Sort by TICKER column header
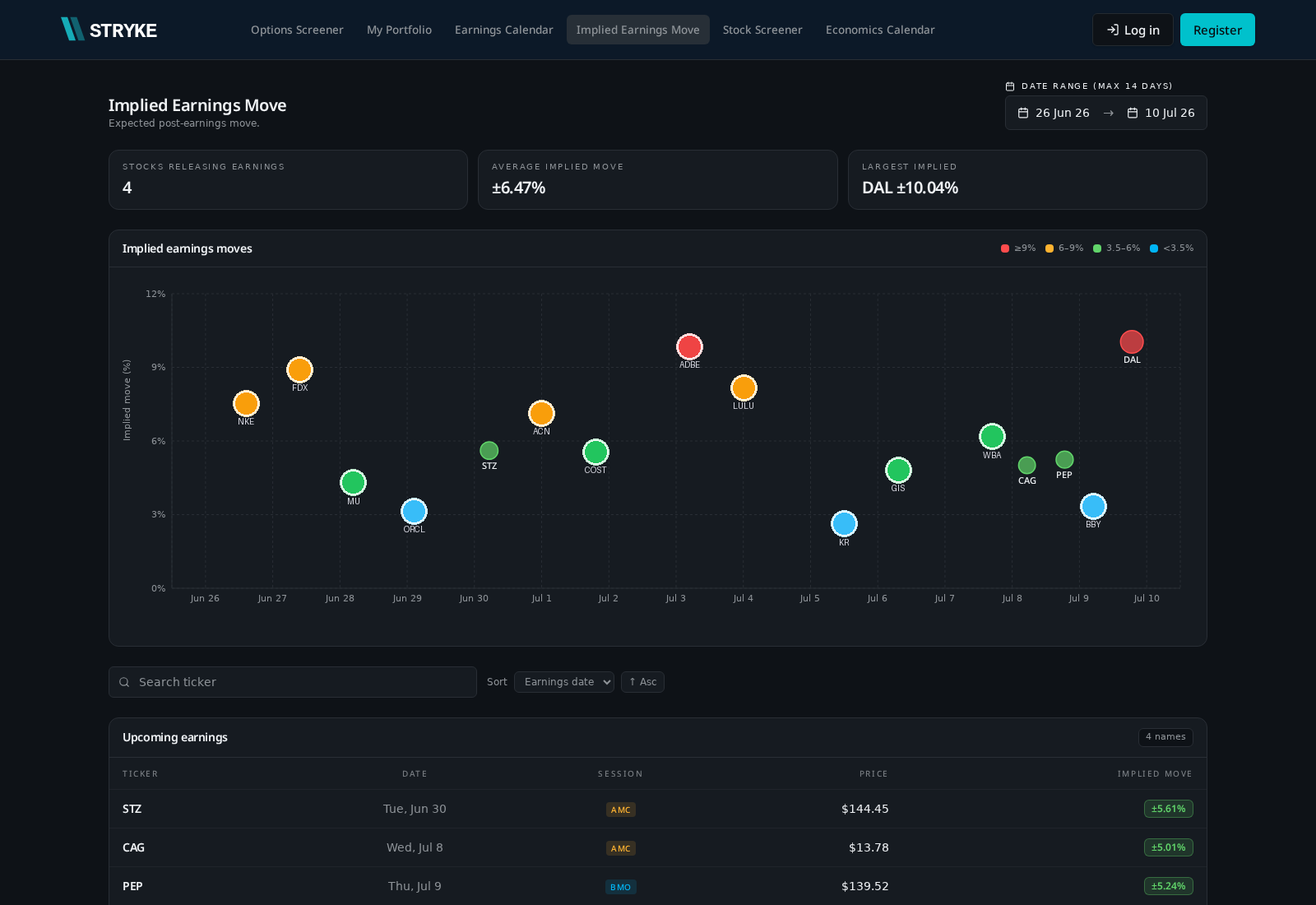The width and height of the screenshot is (1316, 905). click(141, 774)
